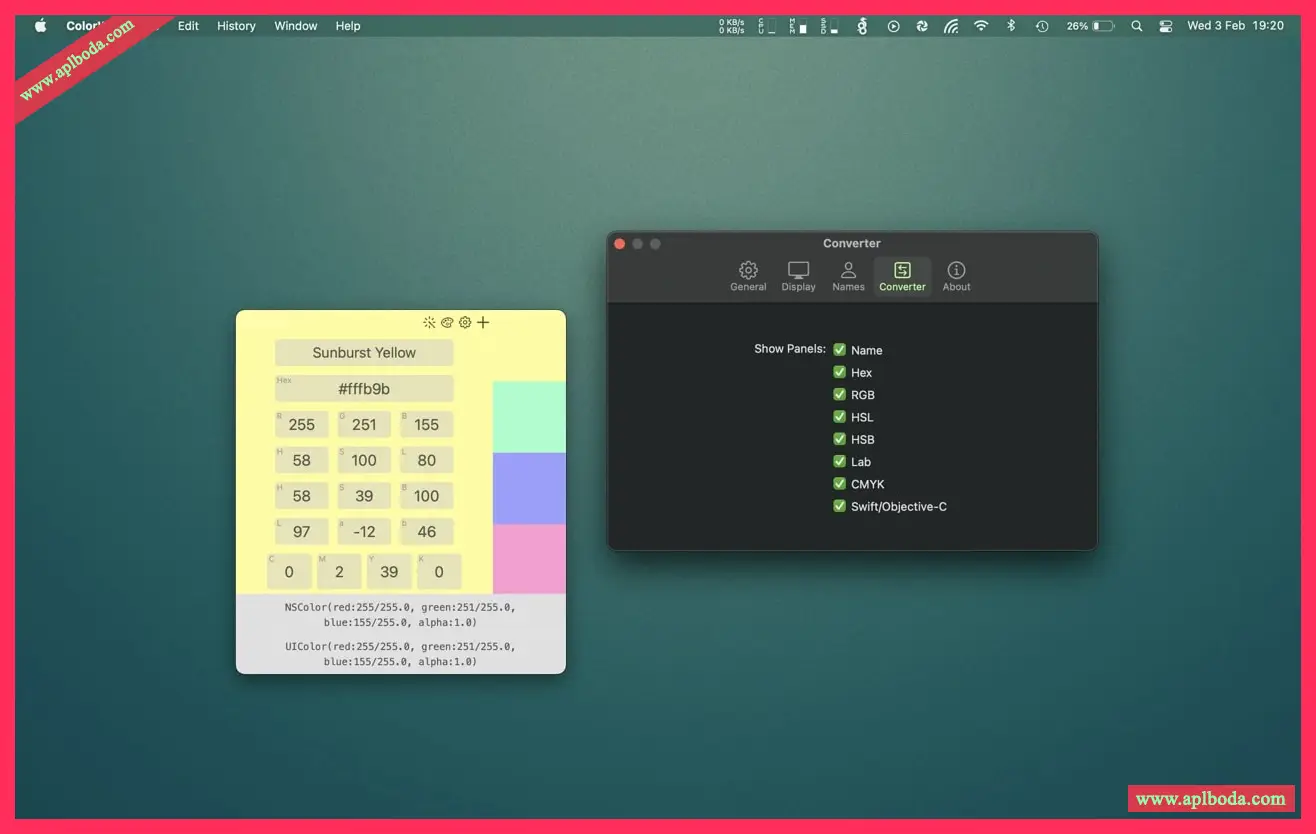Click the Sunburst Yellow name field

coord(364,353)
